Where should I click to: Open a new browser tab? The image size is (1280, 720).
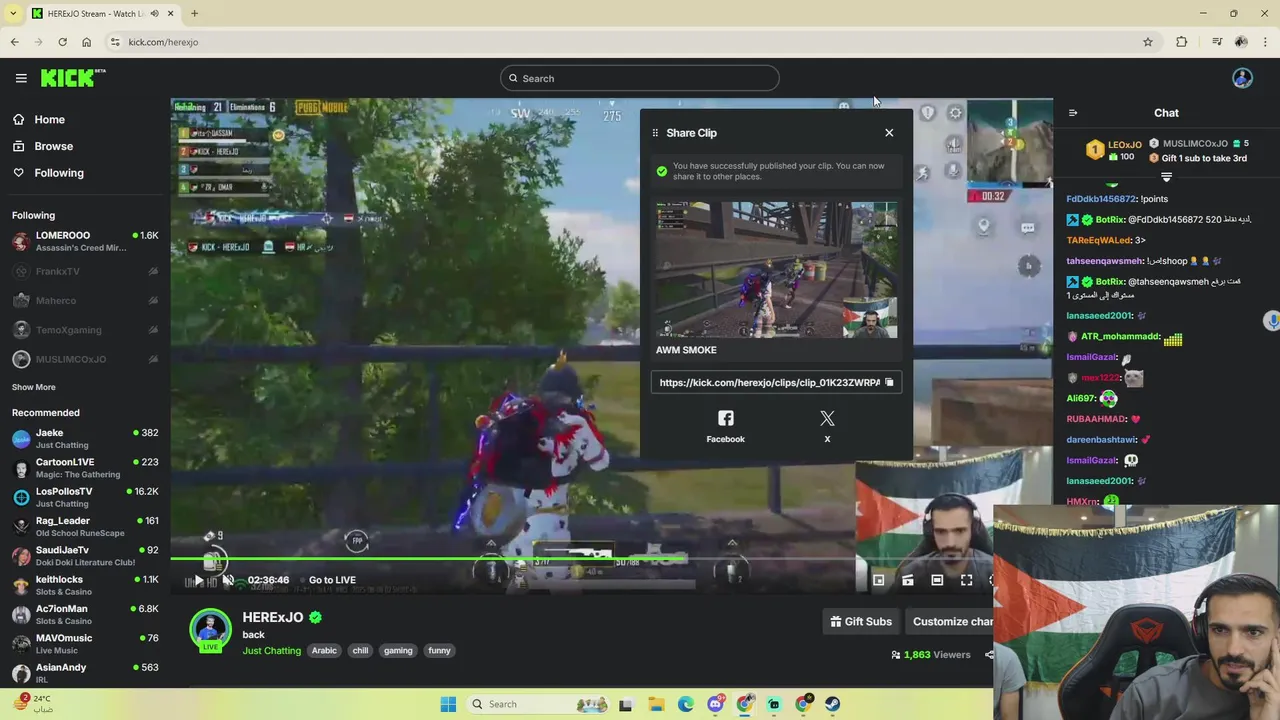tap(194, 14)
